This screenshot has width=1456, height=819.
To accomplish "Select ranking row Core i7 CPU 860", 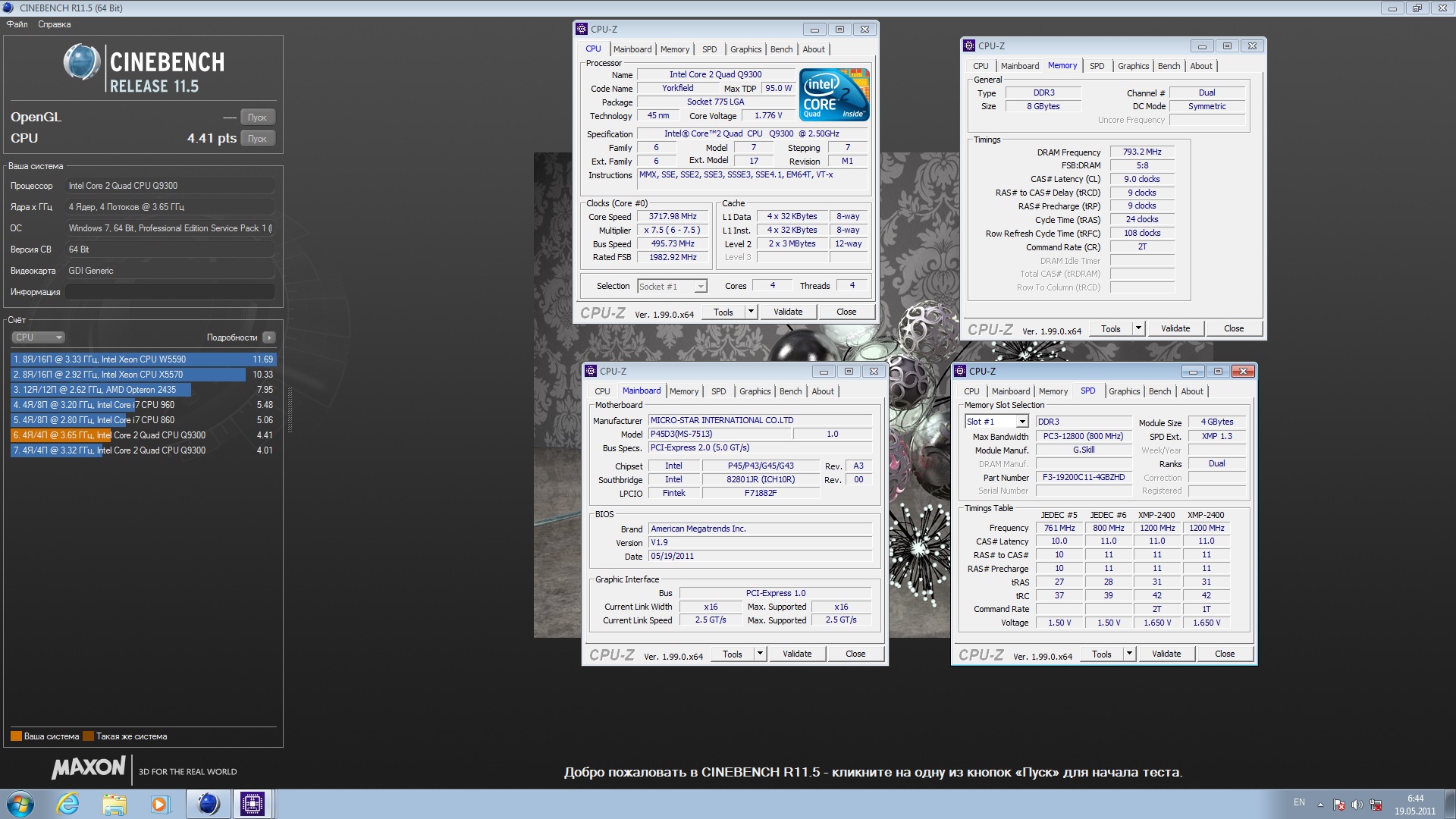I will click(x=143, y=420).
